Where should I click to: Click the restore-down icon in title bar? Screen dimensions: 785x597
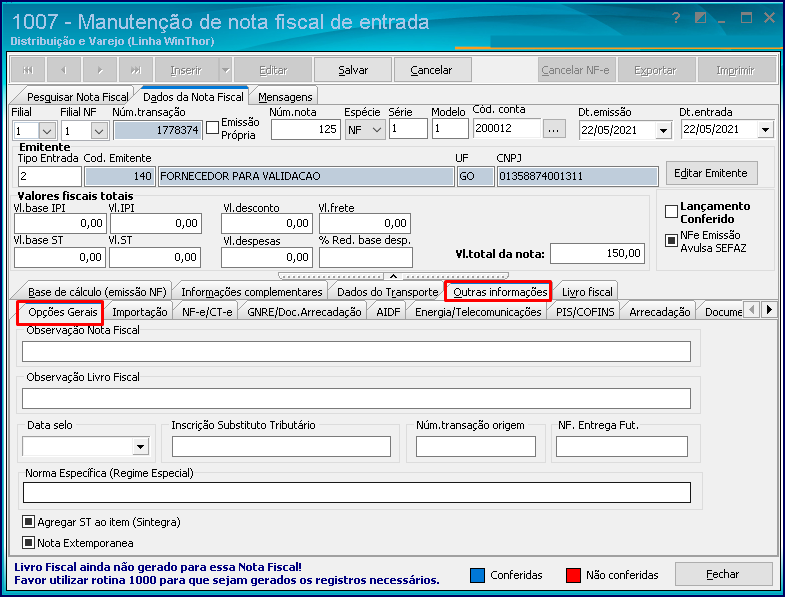pyautogui.click(x=700, y=18)
